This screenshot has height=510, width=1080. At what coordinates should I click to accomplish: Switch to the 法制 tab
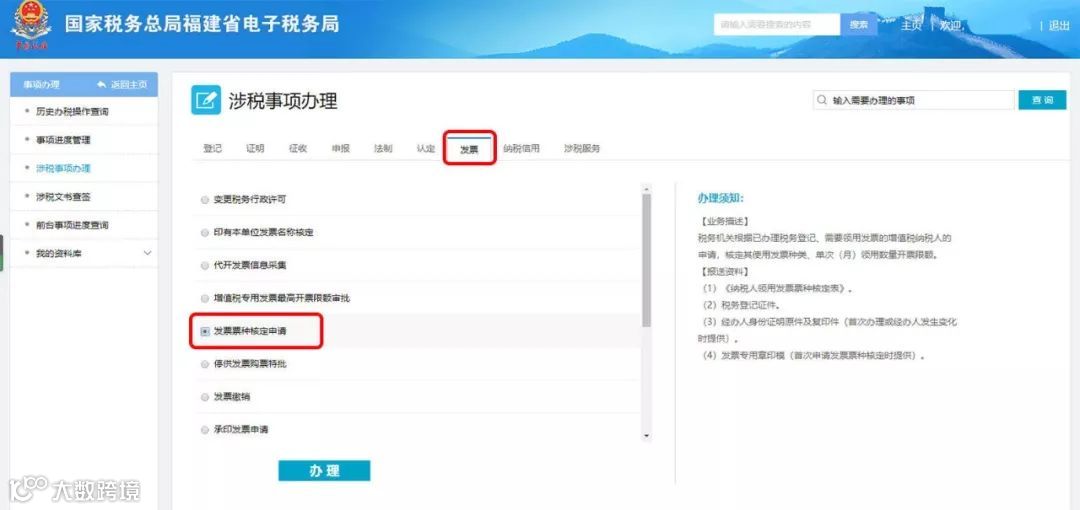click(x=383, y=148)
